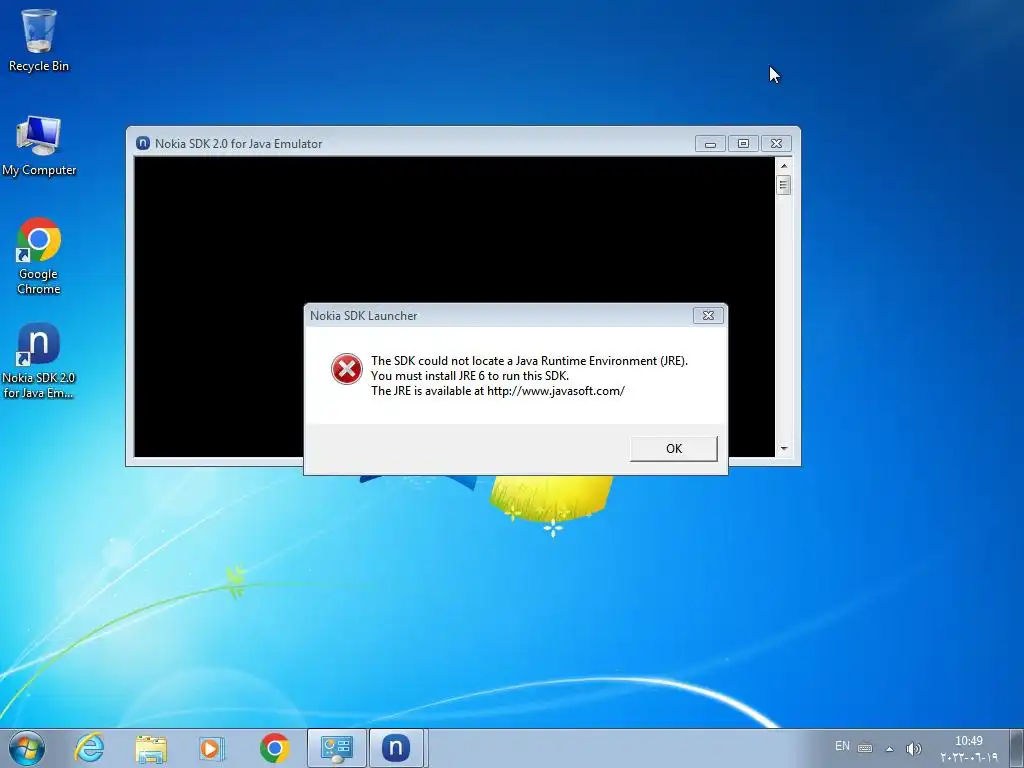1024x768 pixels.
Task: Show hidden system tray icons
Action: [x=889, y=749]
